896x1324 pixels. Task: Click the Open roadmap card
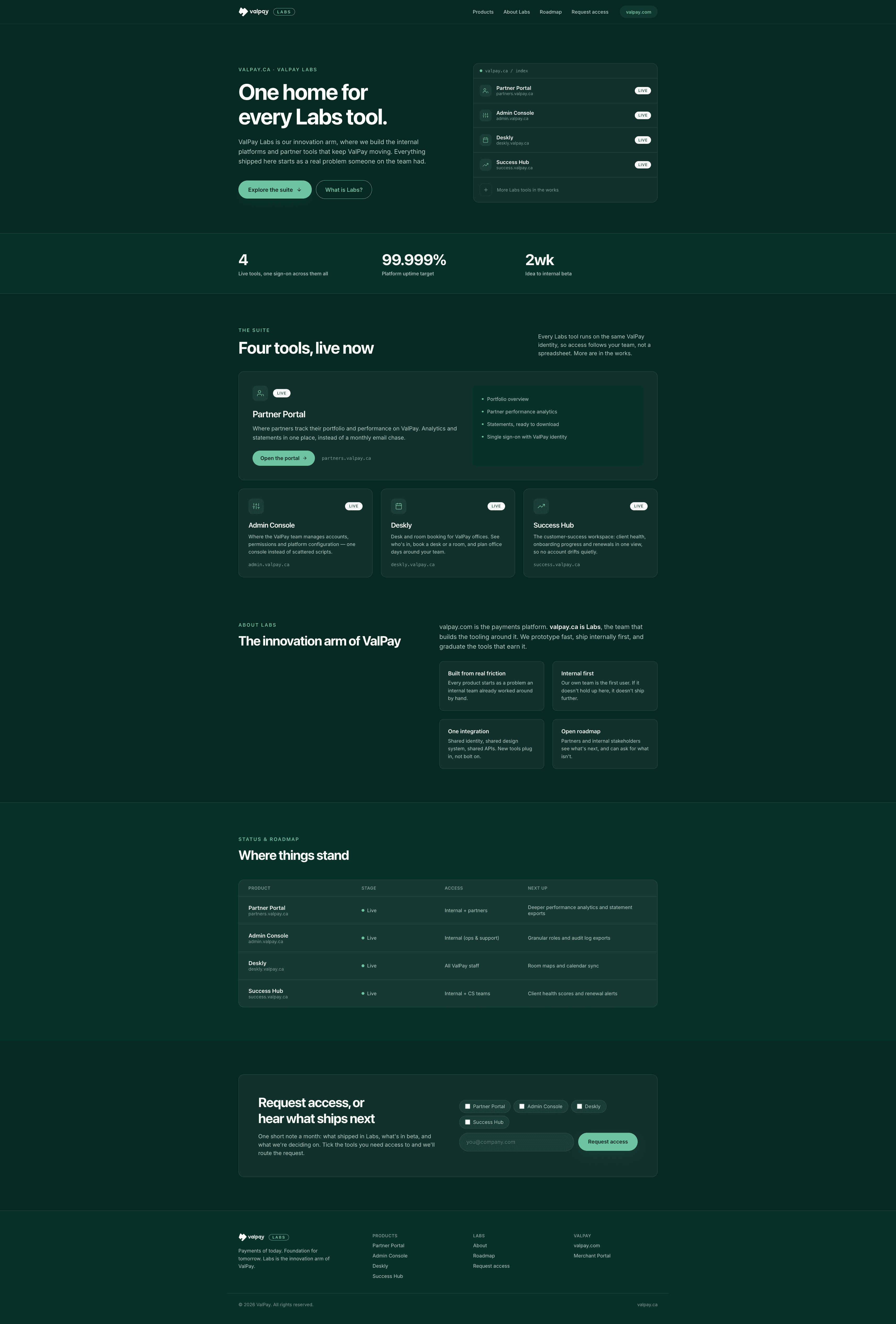pyautogui.click(x=605, y=744)
